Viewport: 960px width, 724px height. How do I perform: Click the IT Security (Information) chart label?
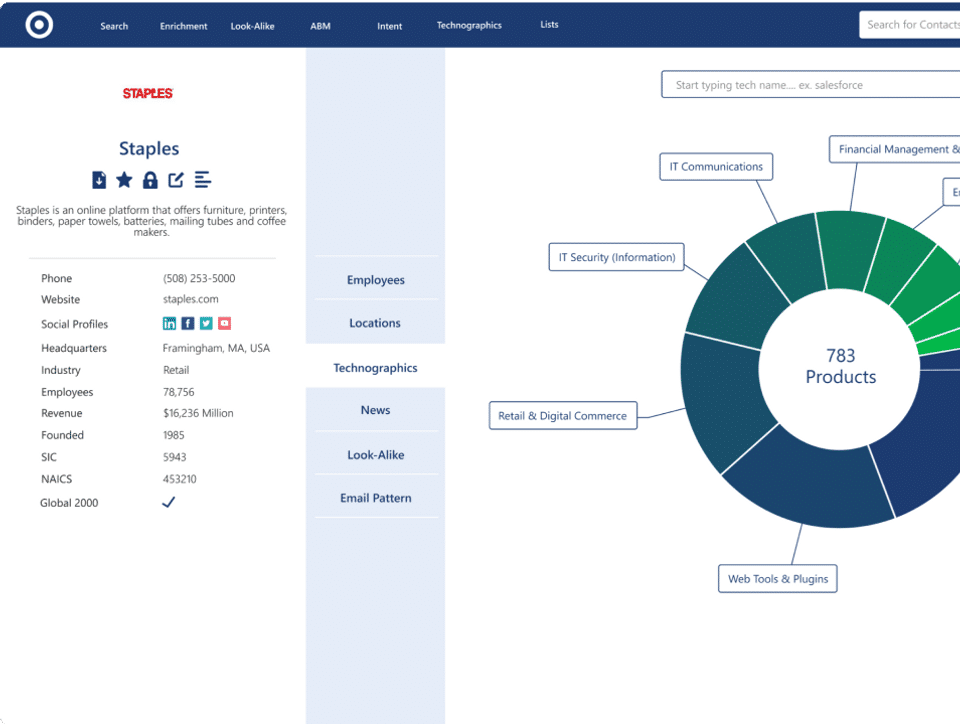(617, 257)
